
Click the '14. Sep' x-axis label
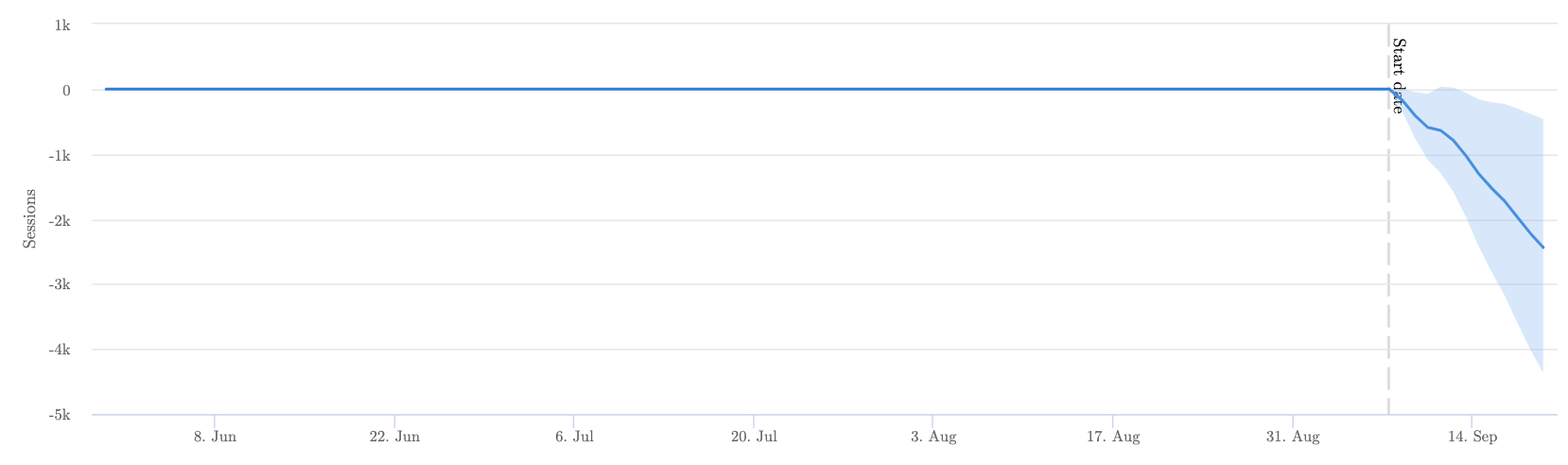point(1472,438)
